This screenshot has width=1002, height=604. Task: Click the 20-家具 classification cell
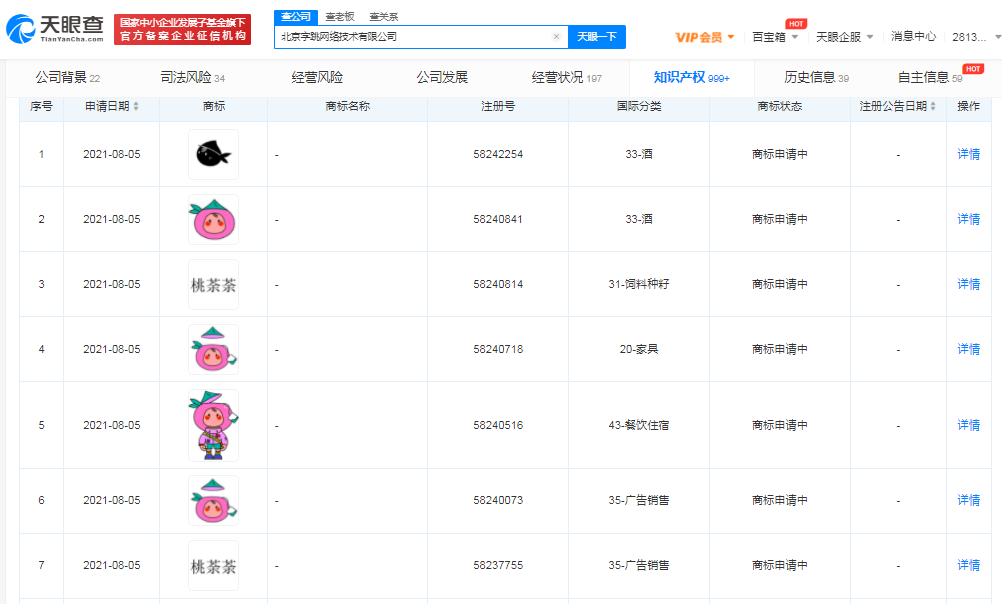click(x=638, y=350)
